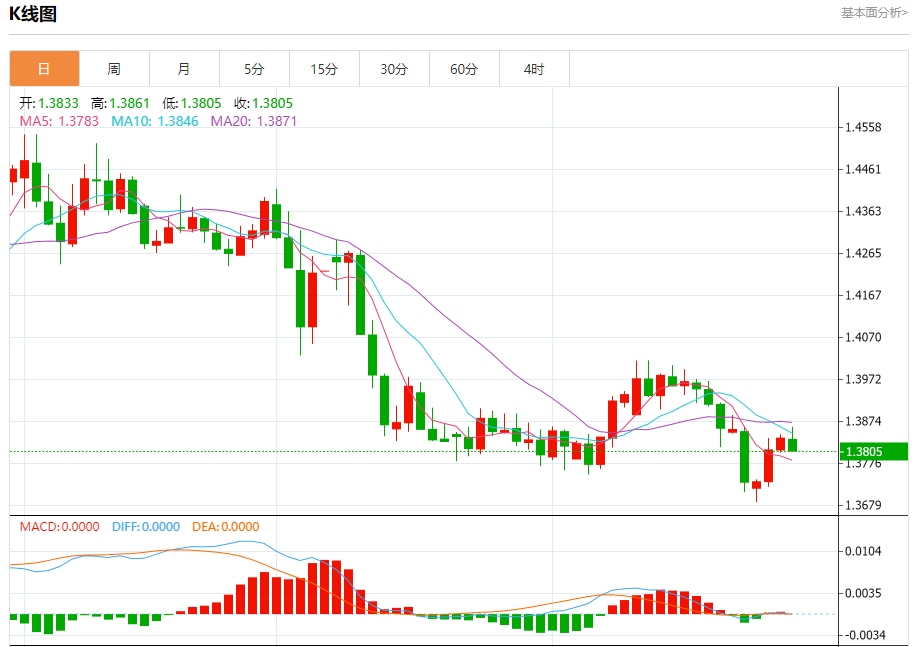914x647 pixels.
Task: Click the MACD:0.0000 label
Action: coord(59,527)
